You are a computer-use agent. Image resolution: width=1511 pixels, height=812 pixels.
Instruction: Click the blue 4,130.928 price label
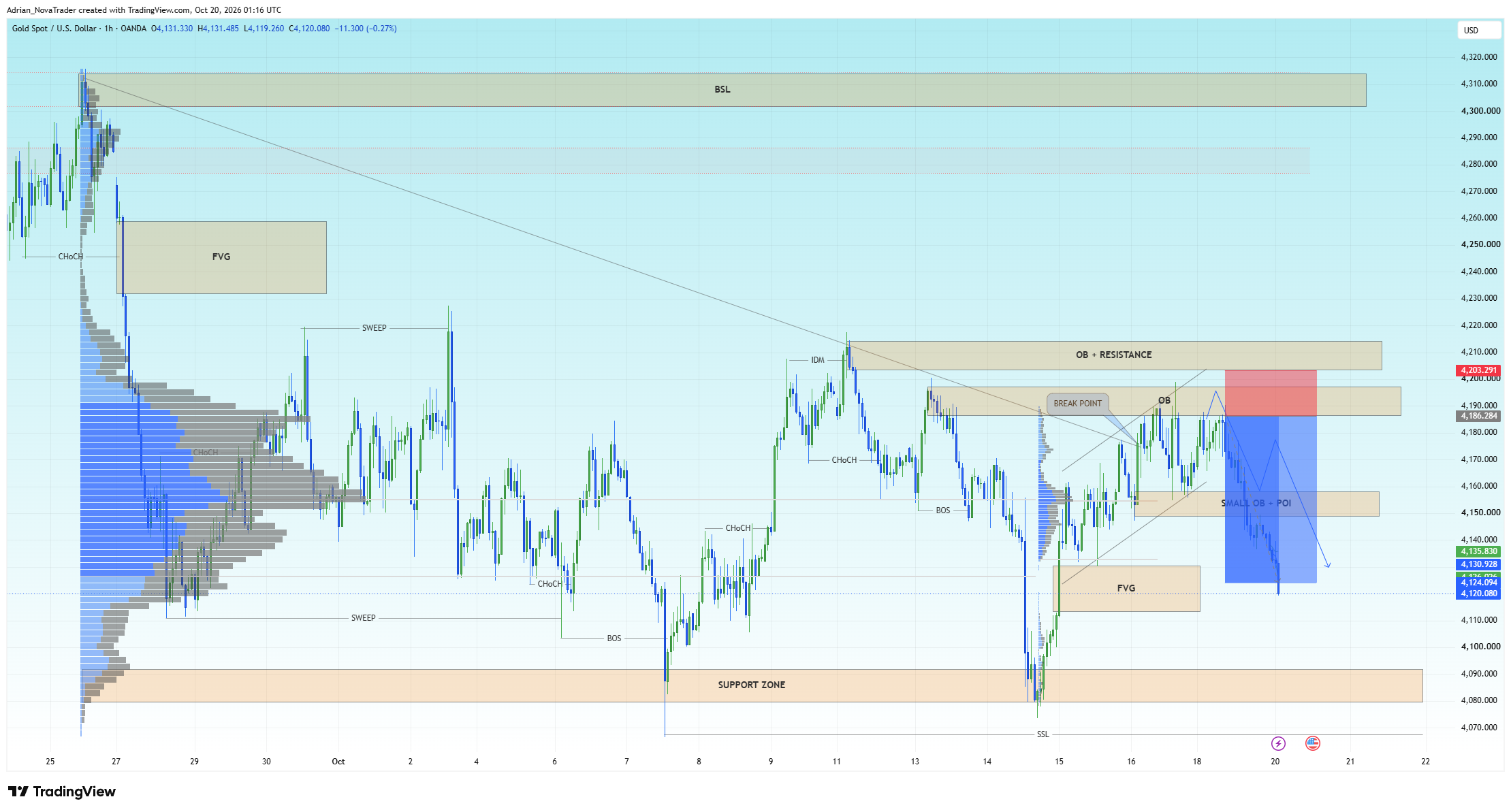(1478, 564)
